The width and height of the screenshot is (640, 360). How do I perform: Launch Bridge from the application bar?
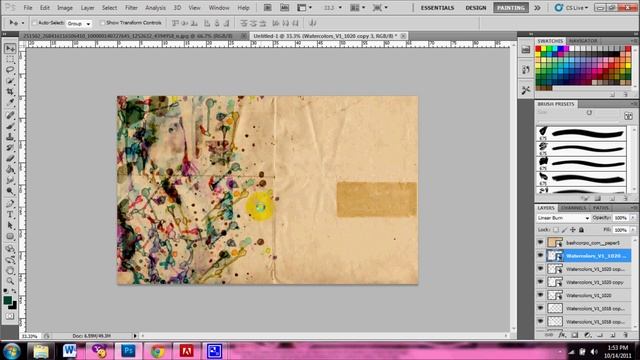click(x=267, y=7)
